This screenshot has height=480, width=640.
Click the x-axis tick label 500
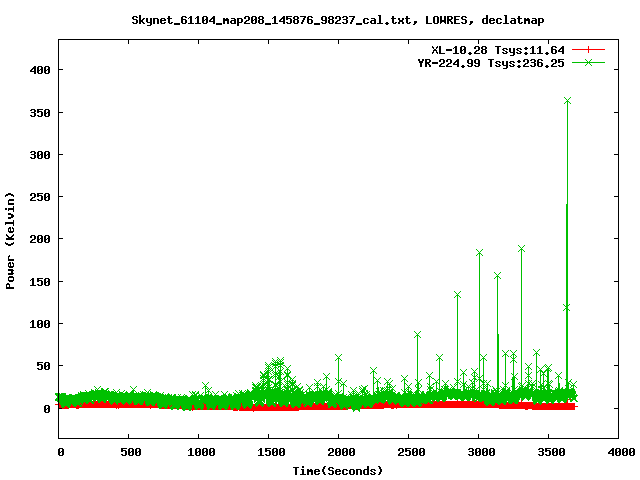tap(129, 452)
